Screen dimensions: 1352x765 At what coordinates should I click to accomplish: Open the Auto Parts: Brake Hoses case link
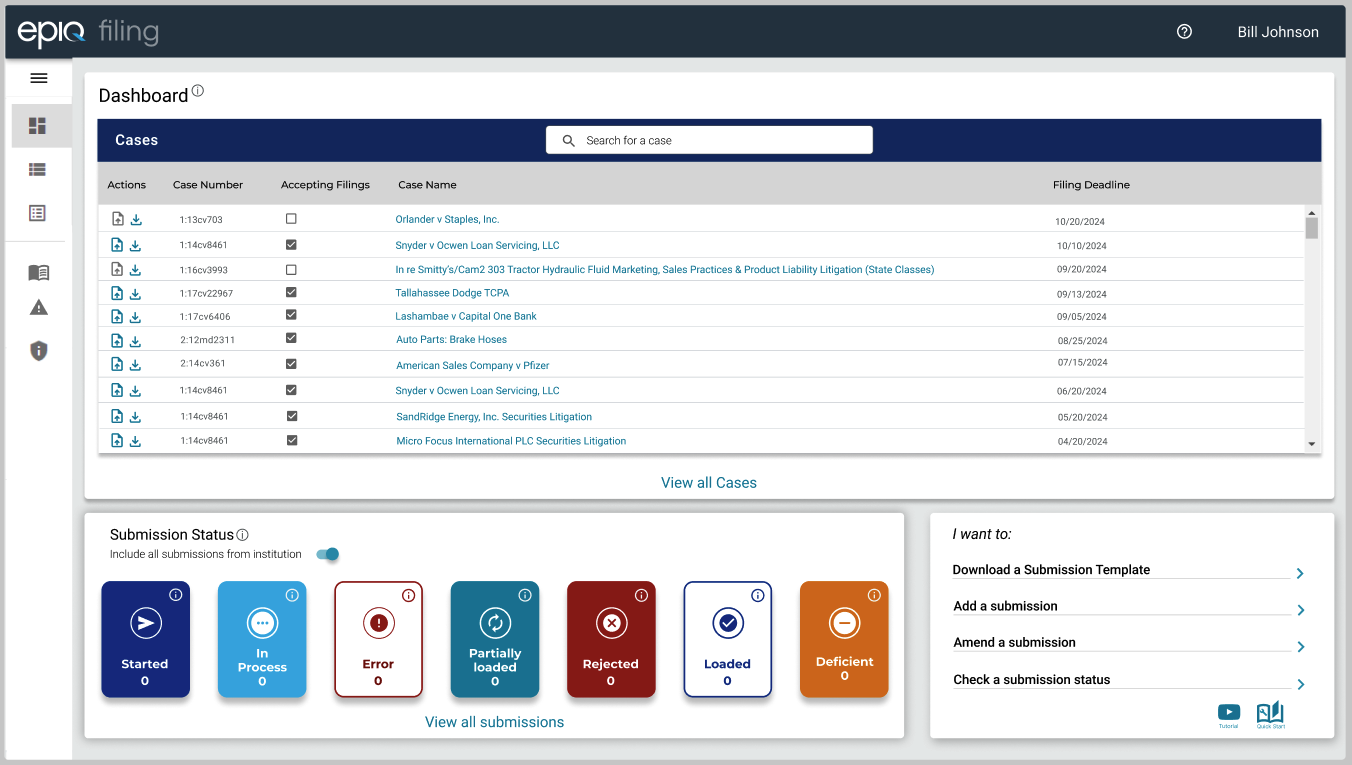(451, 340)
